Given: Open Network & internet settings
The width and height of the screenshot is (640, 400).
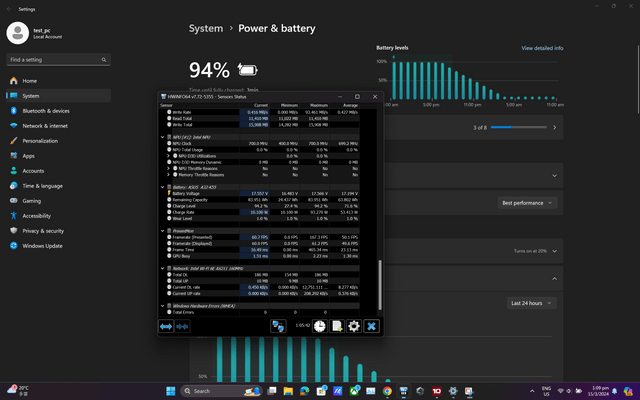Looking at the screenshot, I should click(58, 126).
